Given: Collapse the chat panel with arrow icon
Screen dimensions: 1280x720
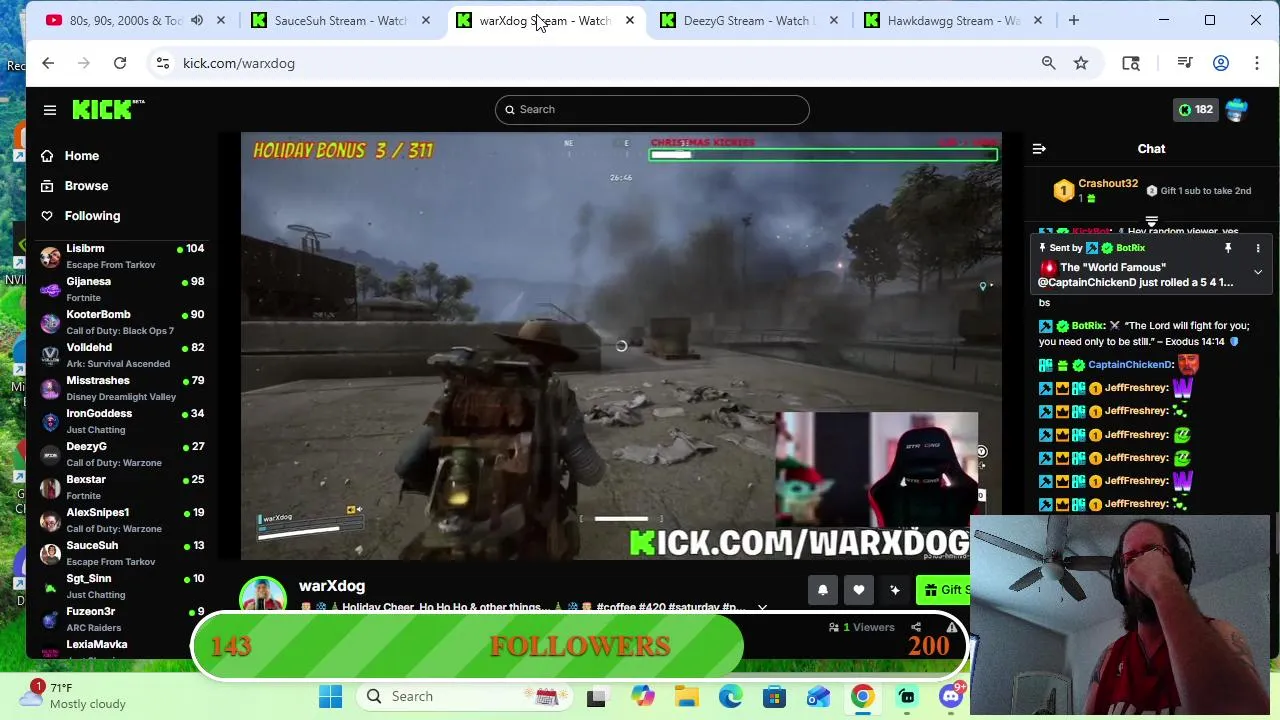Looking at the screenshot, I should coord(1039,149).
